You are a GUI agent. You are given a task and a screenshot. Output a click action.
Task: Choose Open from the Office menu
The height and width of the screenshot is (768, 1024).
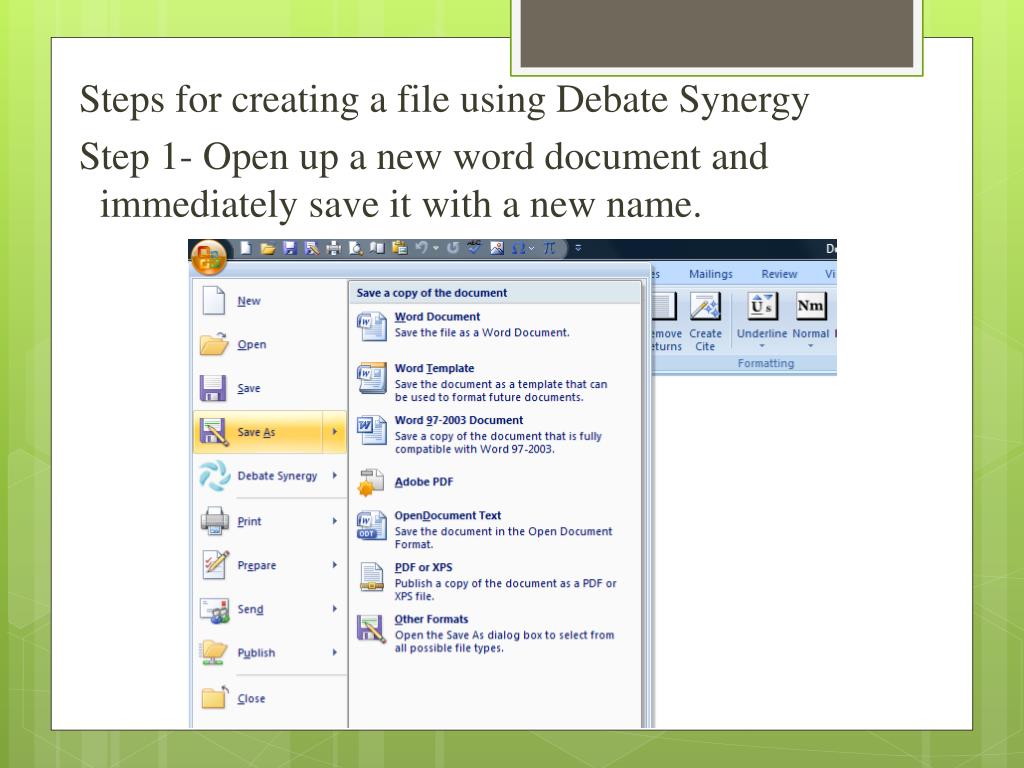(x=270, y=344)
